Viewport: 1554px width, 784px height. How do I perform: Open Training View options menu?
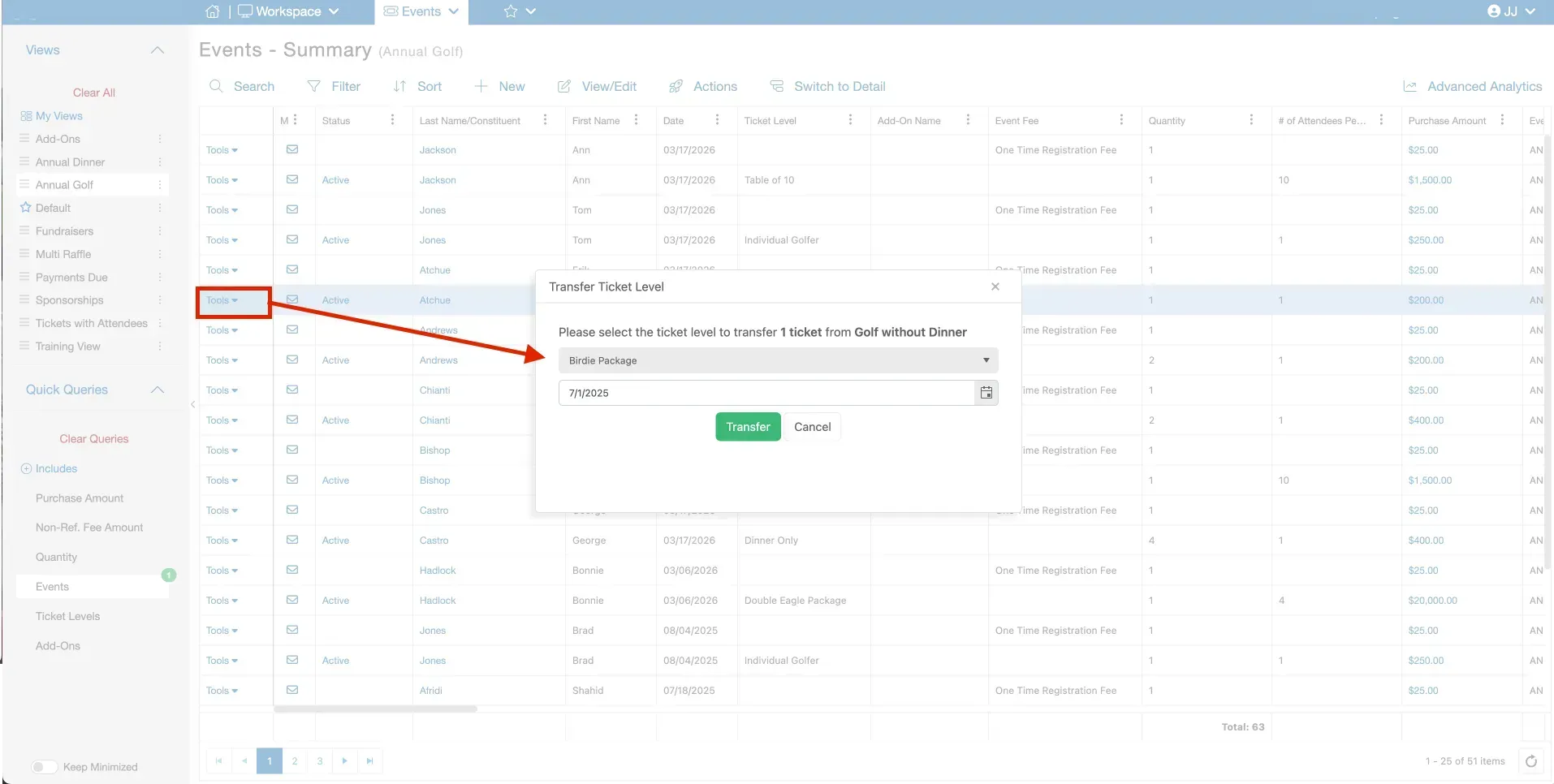tap(160, 347)
